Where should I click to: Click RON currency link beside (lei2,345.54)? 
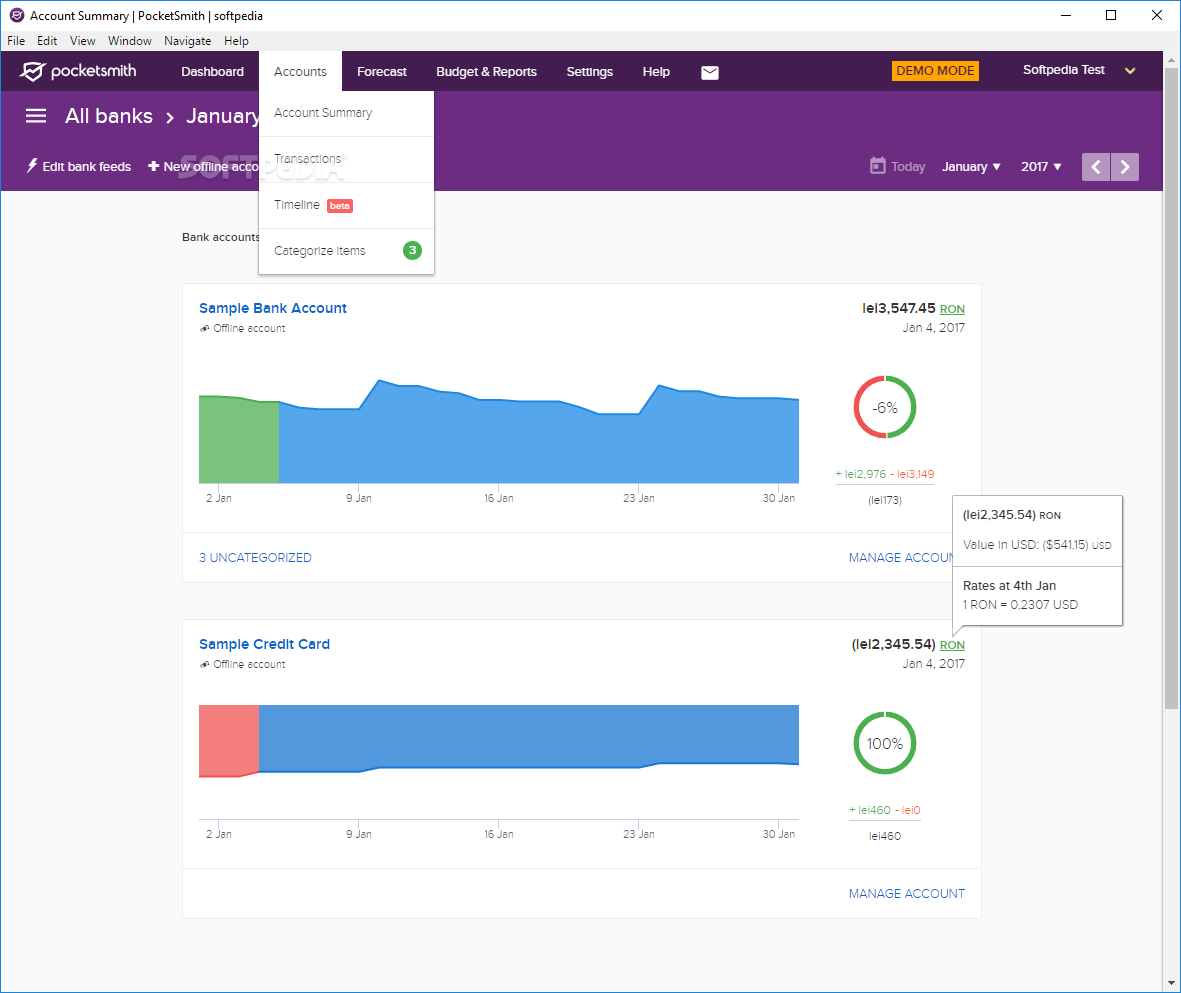952,645
